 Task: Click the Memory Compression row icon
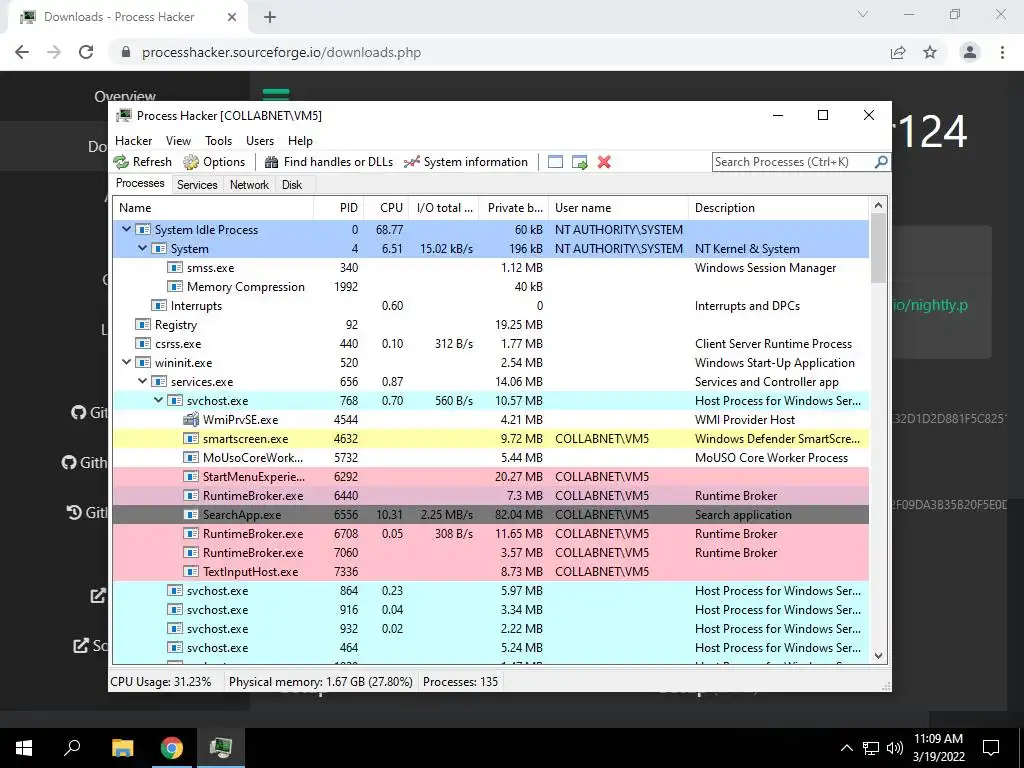[174, 287]
